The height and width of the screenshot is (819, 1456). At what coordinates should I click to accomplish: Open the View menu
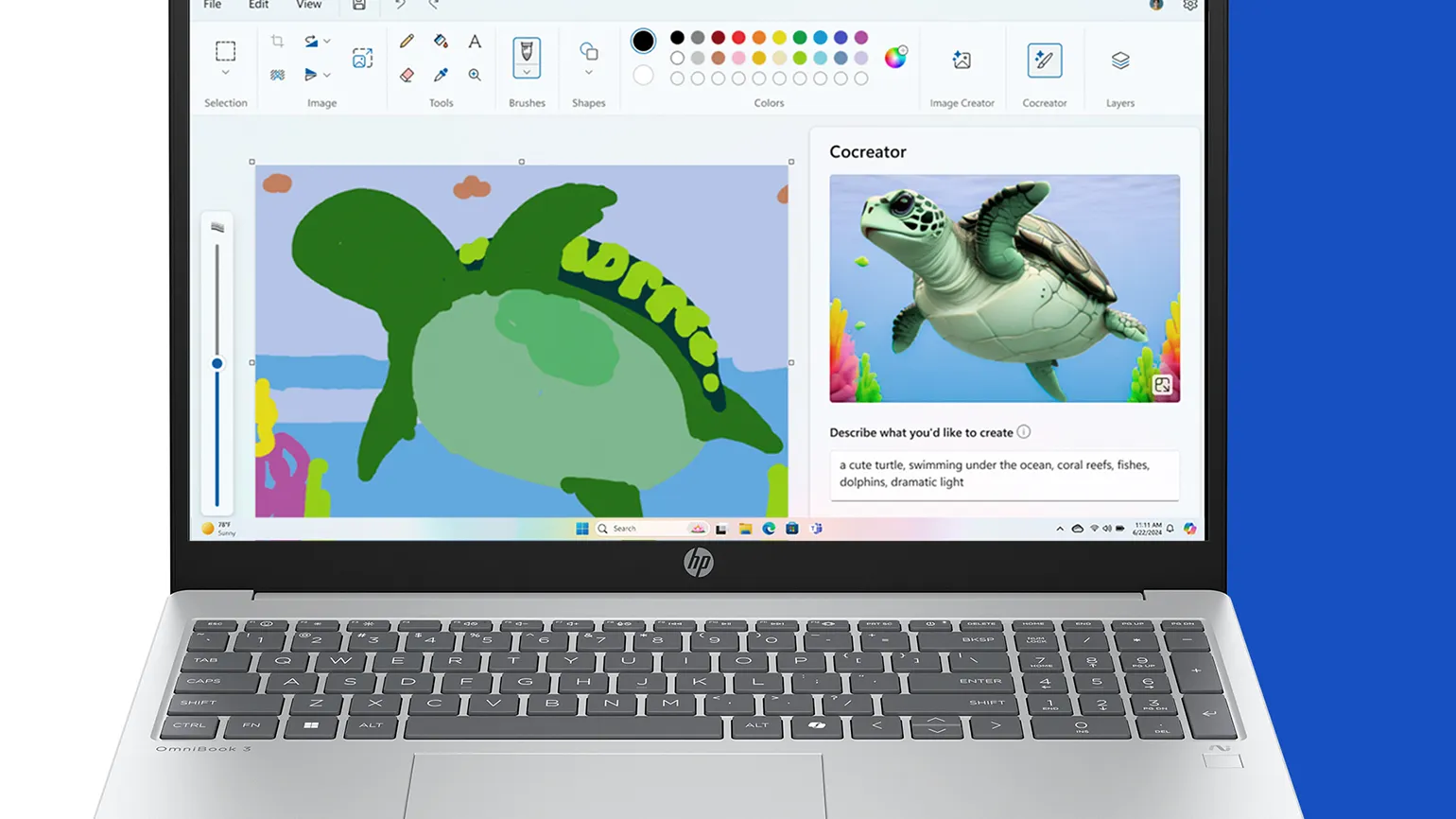[308, 5]
